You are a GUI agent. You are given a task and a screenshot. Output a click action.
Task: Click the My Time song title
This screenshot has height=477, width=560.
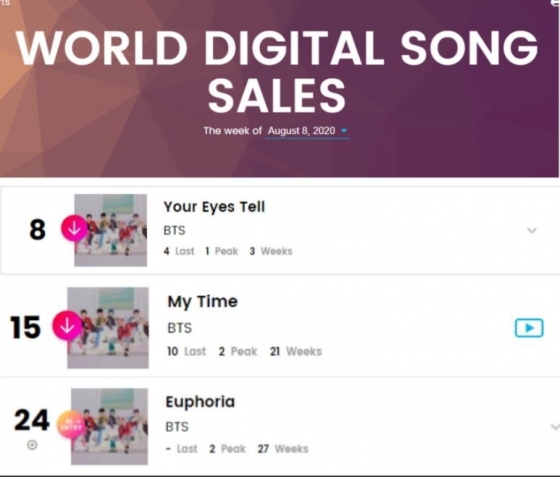(x=202, y=302)
